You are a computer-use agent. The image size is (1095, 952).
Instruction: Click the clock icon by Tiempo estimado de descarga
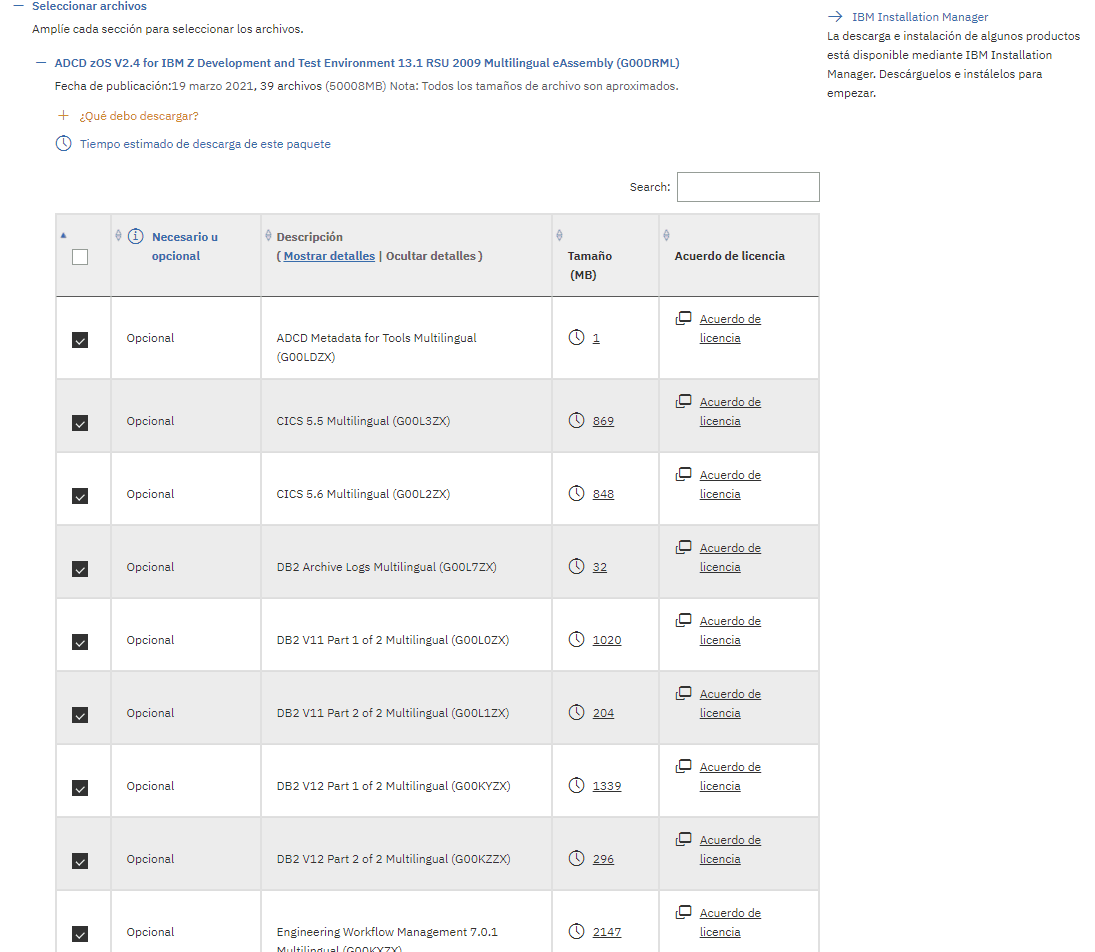[x=63, y=144]
